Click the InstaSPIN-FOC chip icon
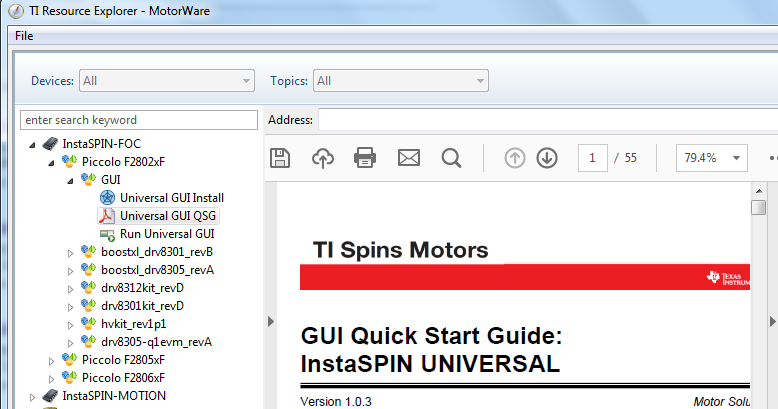The image size is (778, 409). [50, 143]
